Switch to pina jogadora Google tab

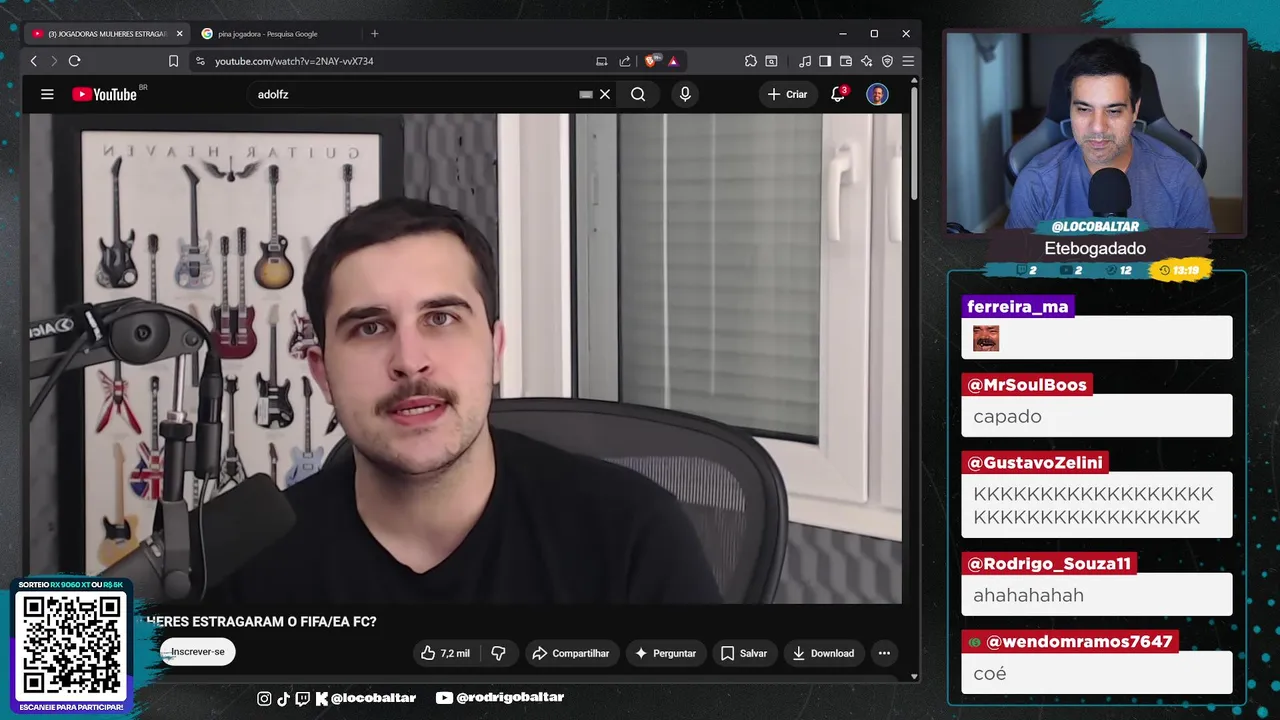click(267, 33)
